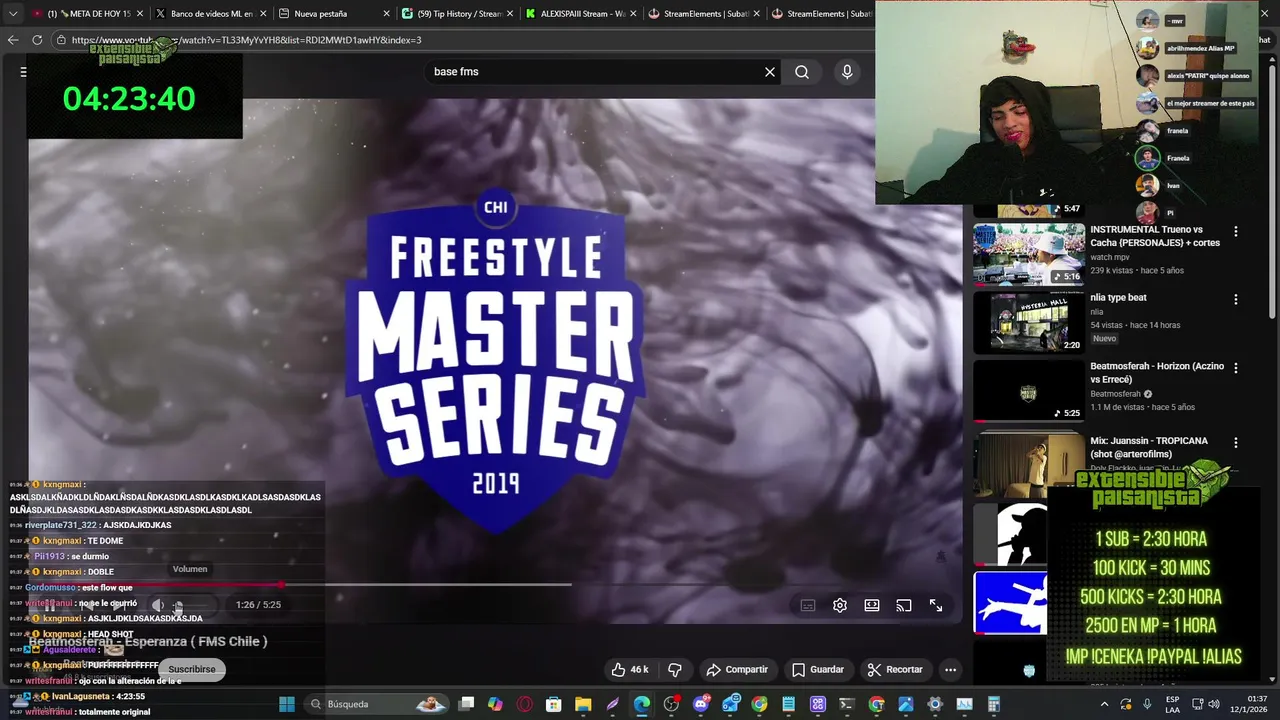Open the system volume icon in the tray
This screenshot has height=720, width=1280.
click(1214, 704)
